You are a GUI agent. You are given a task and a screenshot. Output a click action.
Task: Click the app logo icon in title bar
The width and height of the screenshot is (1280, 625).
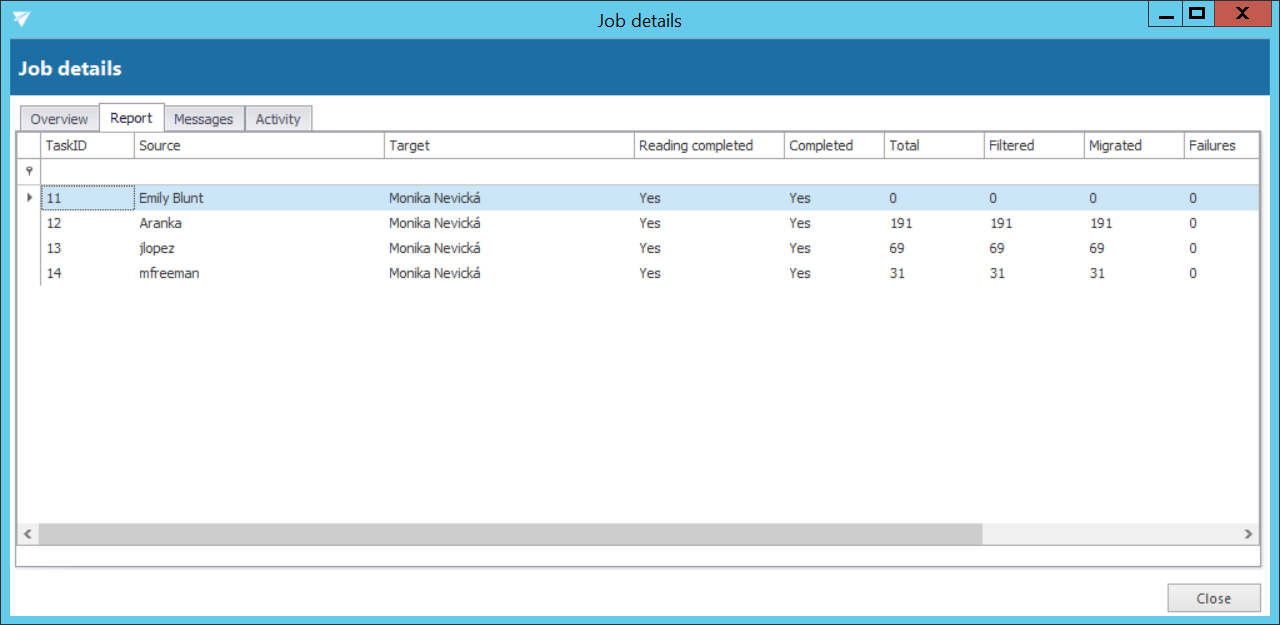coord(22,19)
